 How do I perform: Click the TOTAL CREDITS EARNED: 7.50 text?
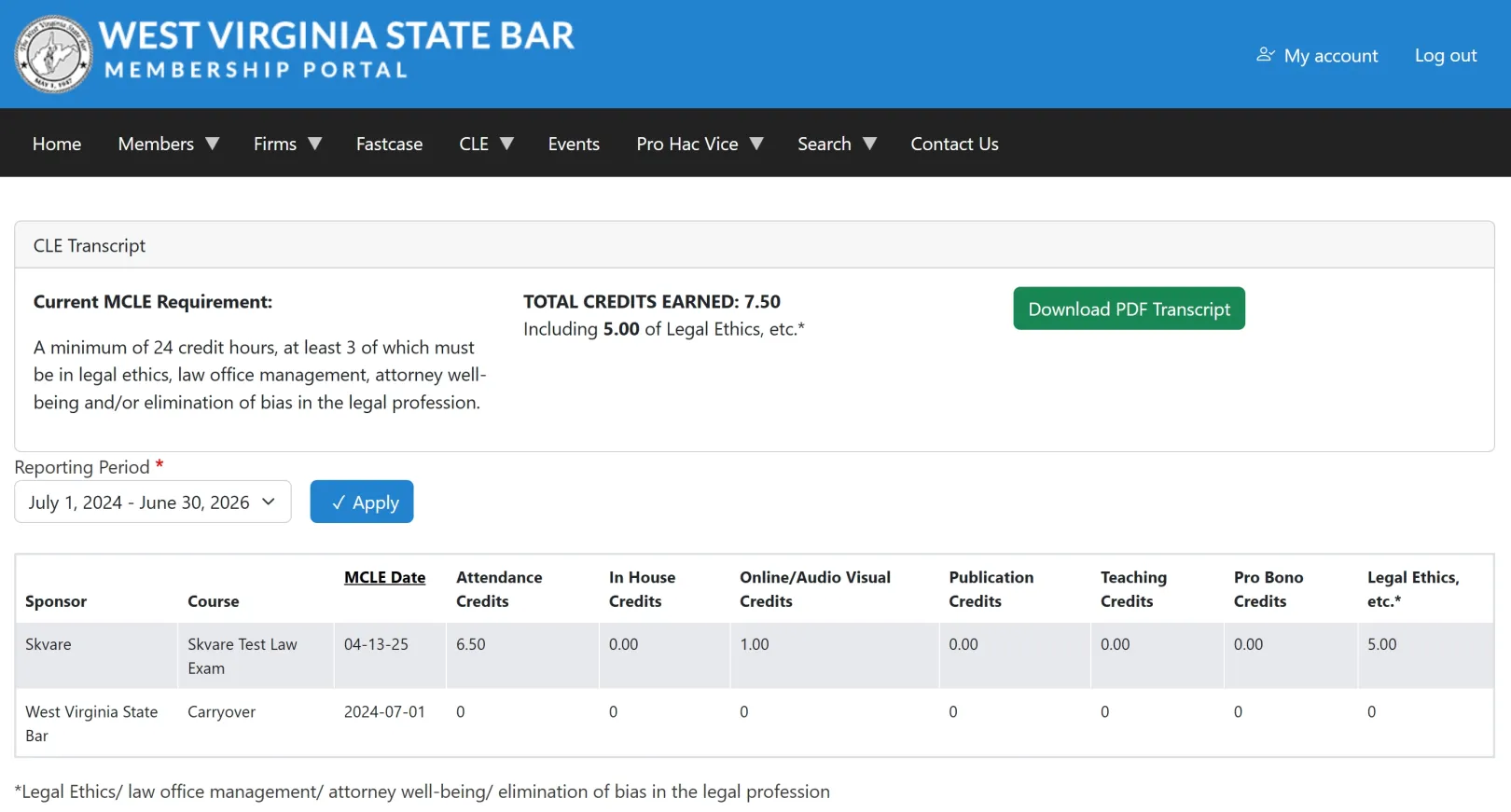(x=652, y=301)
